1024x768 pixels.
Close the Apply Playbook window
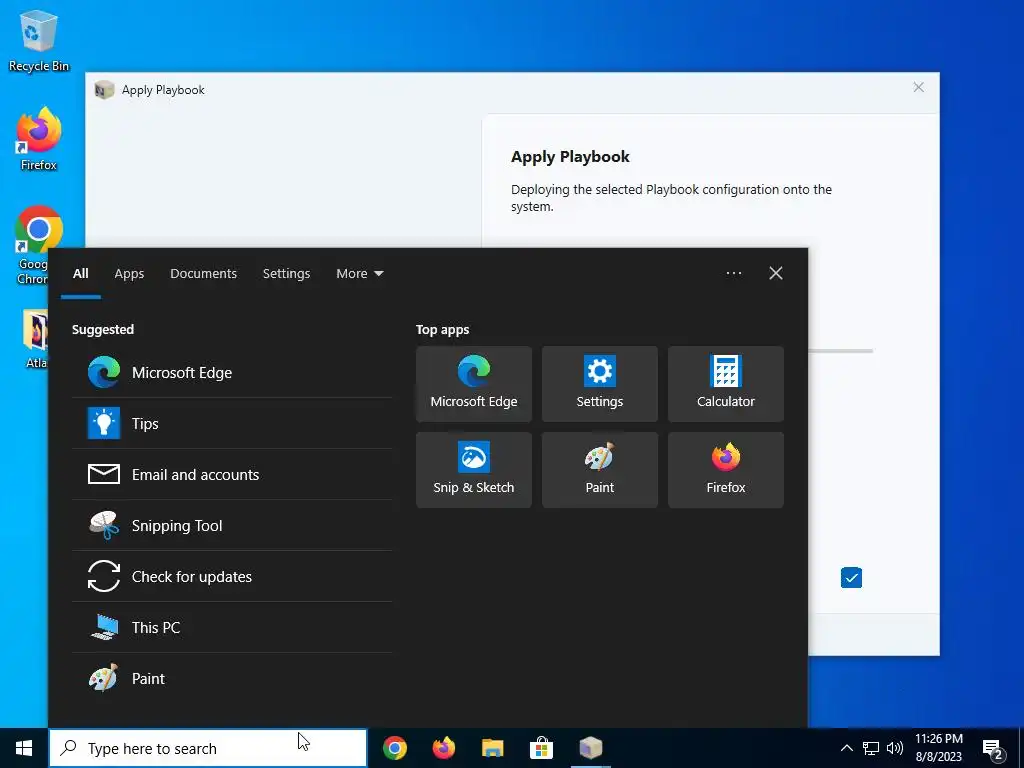918,87
